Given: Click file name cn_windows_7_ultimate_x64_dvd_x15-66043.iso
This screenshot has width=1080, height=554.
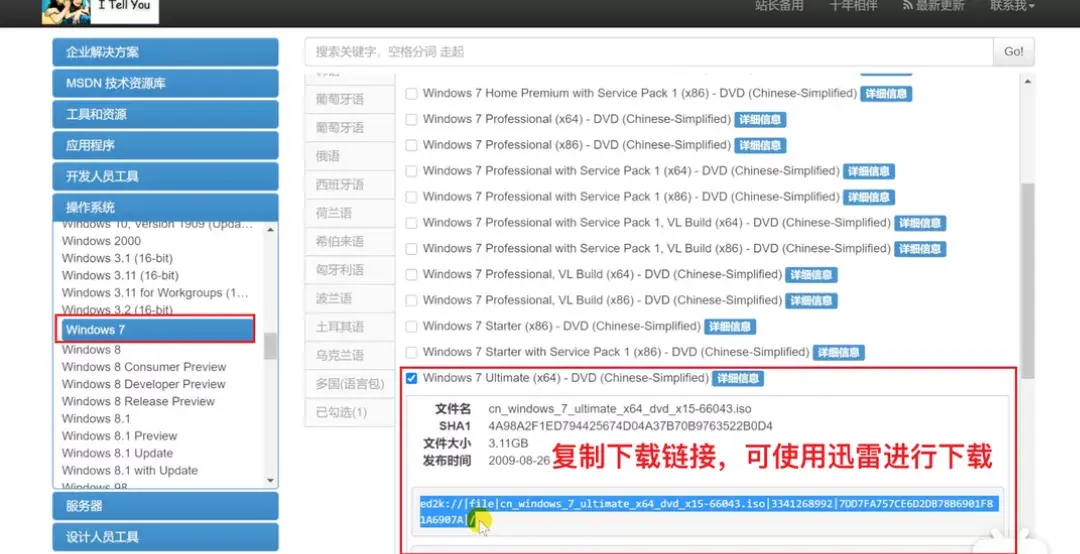Looking at the screenshot, I should tap(620, 409).
